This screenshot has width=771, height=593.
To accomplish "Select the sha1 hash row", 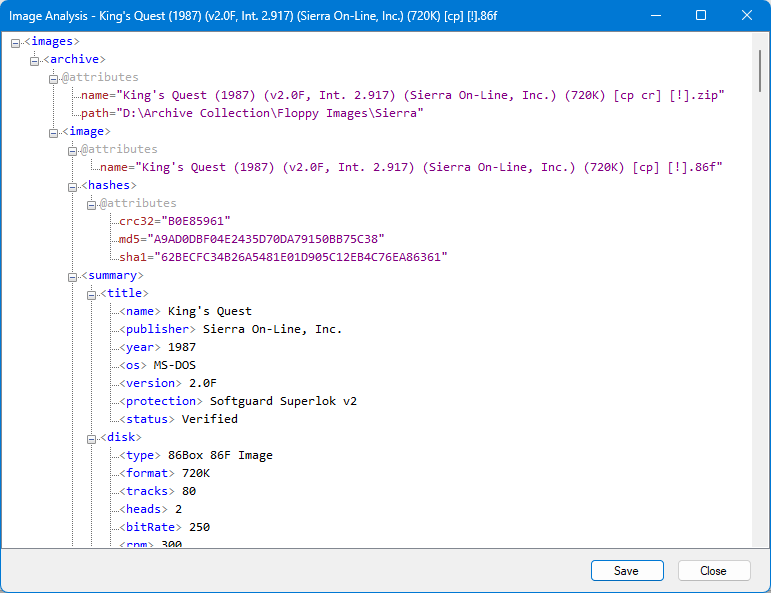I will (x=283, y=257).
